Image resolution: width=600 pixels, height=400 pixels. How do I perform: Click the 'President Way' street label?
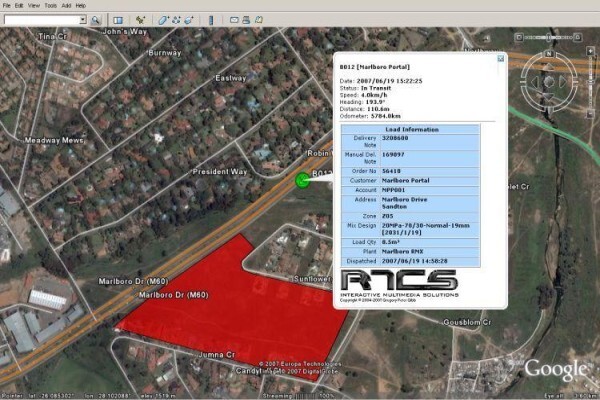pyautogui.click(x=220, y=171)
